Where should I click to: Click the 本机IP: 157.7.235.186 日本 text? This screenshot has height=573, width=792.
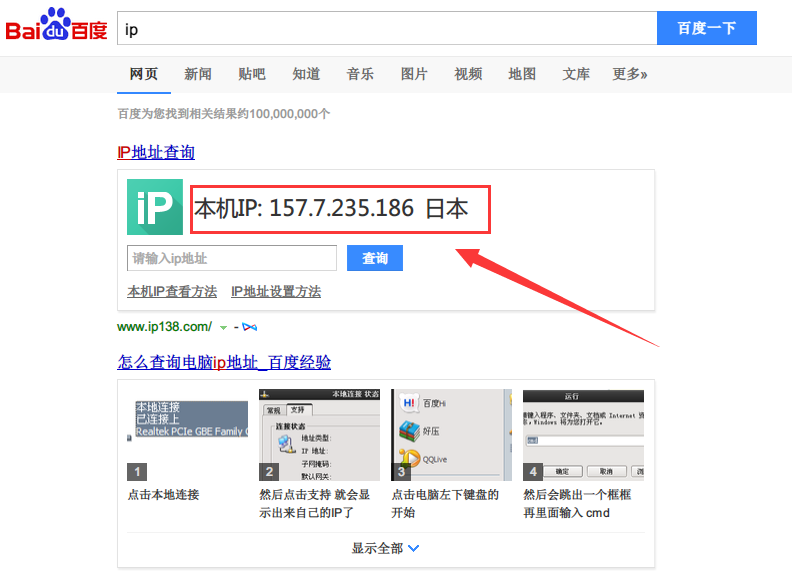click(331, 209)
